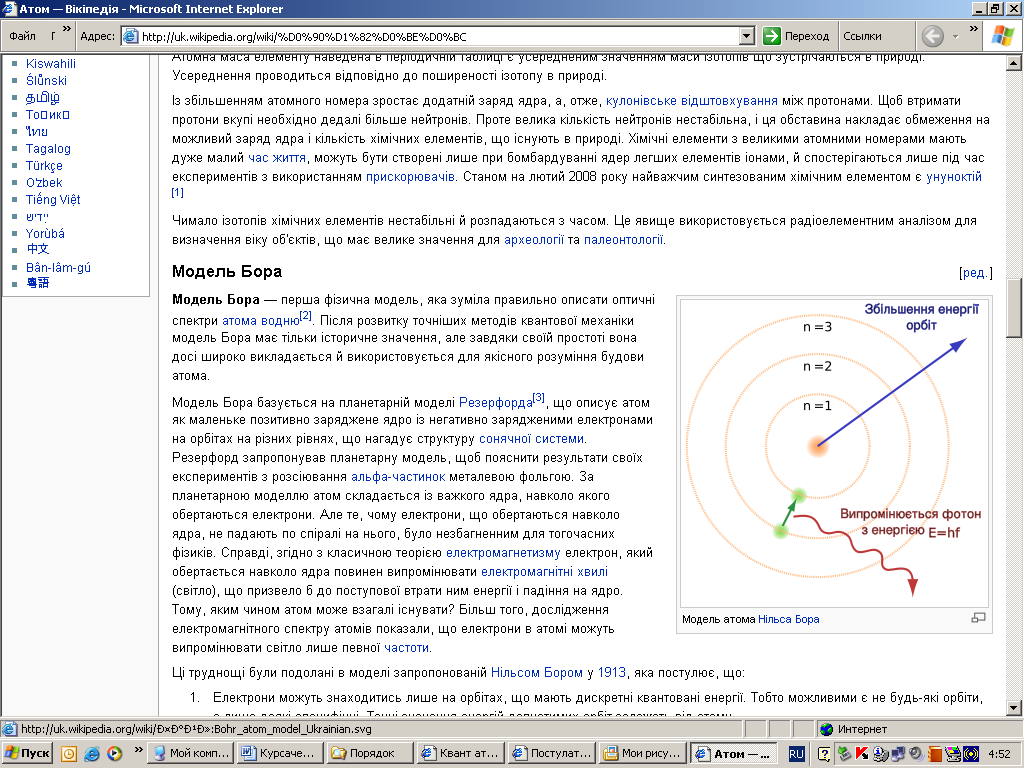This screenshot has height=768, width=1024.
Task: Open the альфа-частинок link
Action: tap(398, 477)
